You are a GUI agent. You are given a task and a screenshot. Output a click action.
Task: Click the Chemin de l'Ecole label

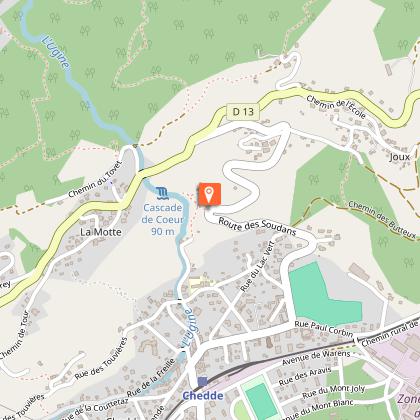pyautogui.click(x=336, y=107)
